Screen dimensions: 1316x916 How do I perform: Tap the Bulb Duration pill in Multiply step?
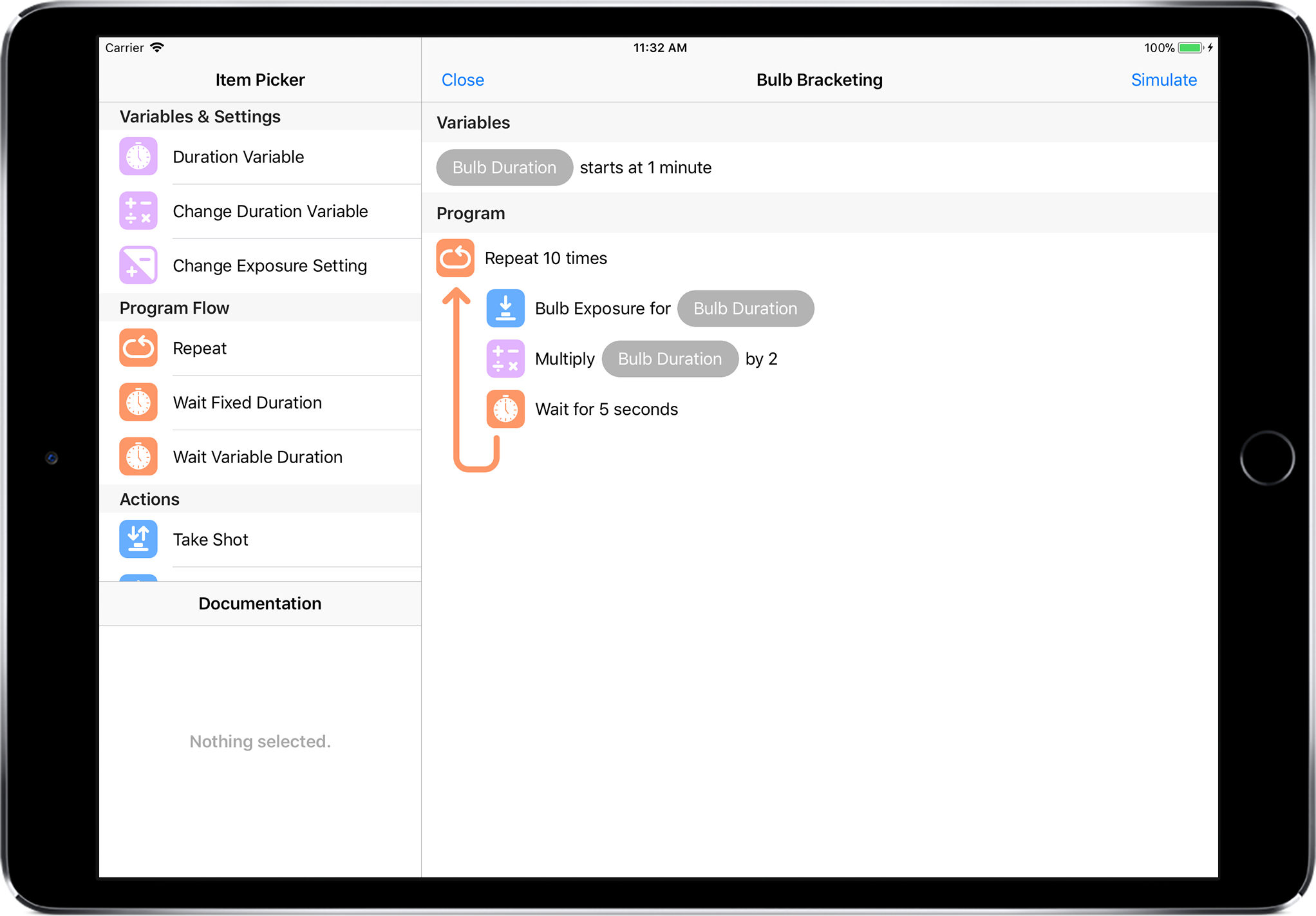(670, 359)
